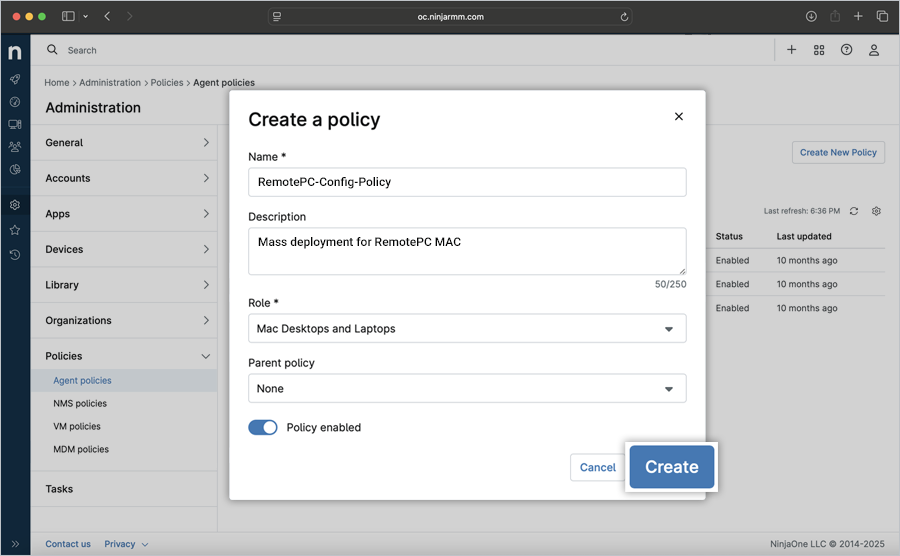Click the refresh icon beside Last refresh
Viewport: 900px width, 556px height.
854,211
